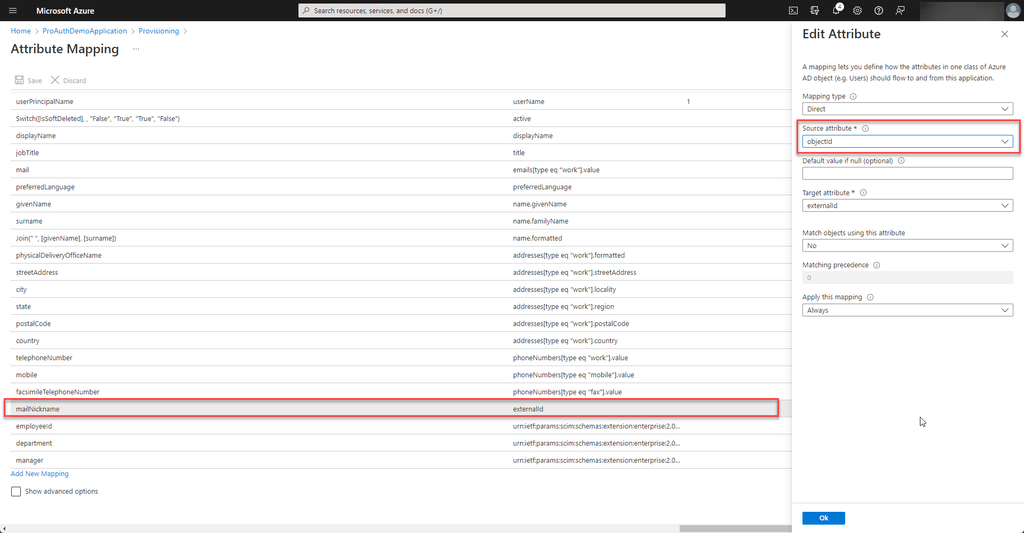Open the Help question mark icon

[879, 10]
